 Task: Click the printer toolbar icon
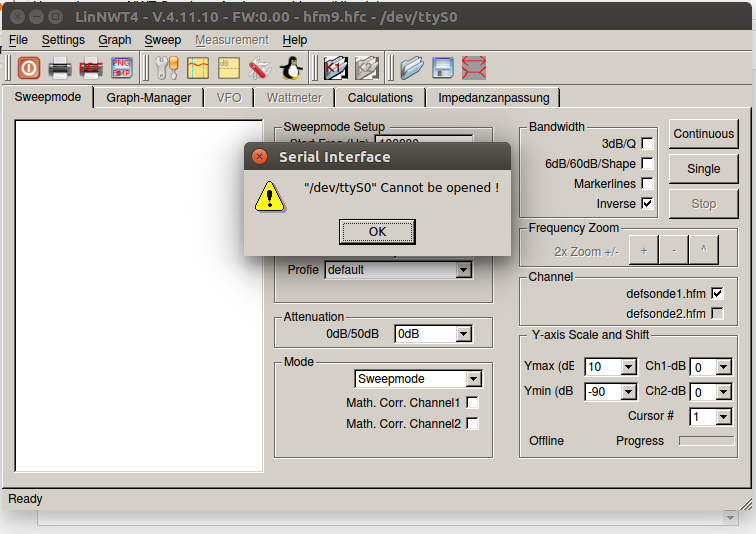click(60, 68)
